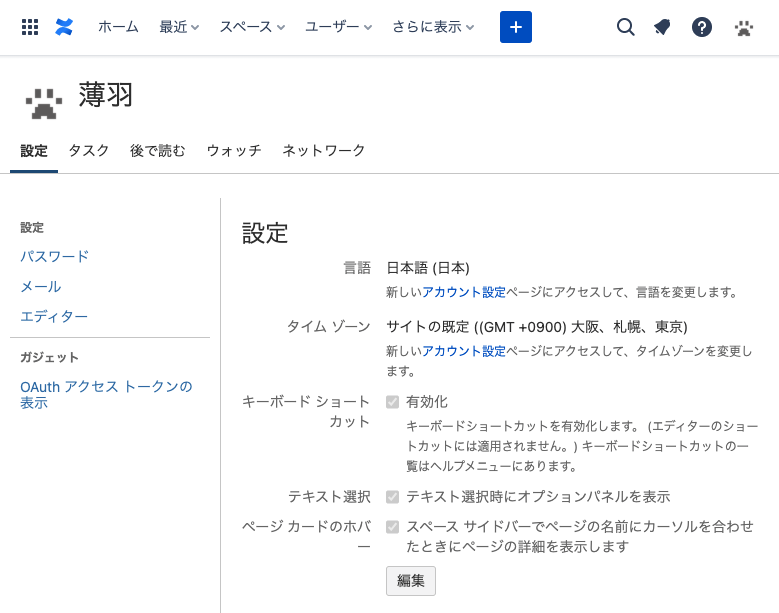Expand the さらに表示 dropdown menu
Viewport: 779px width, 613px height.
[x=433, y=27]
